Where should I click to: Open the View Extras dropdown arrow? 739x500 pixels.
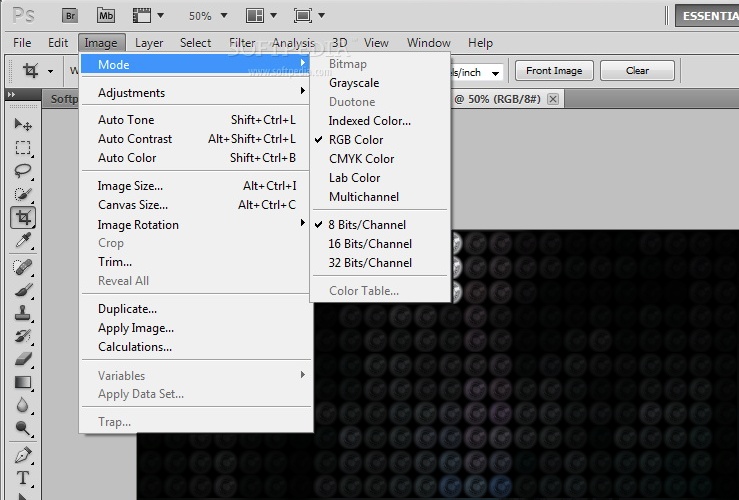(160, 16)
